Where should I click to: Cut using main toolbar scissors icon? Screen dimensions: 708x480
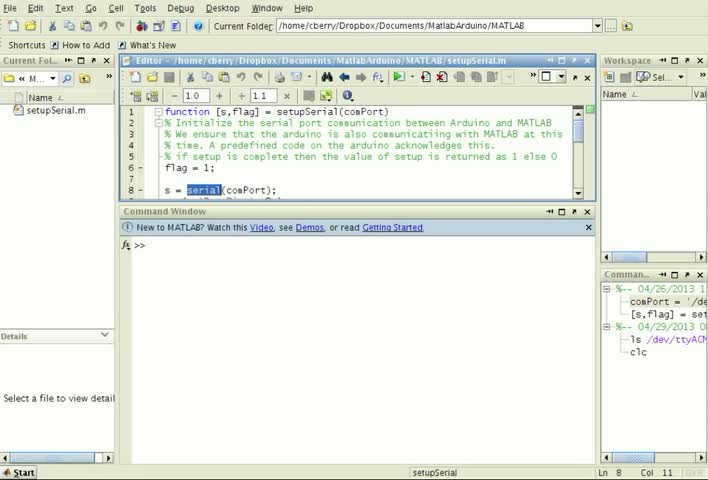click(x=52, y=26)
